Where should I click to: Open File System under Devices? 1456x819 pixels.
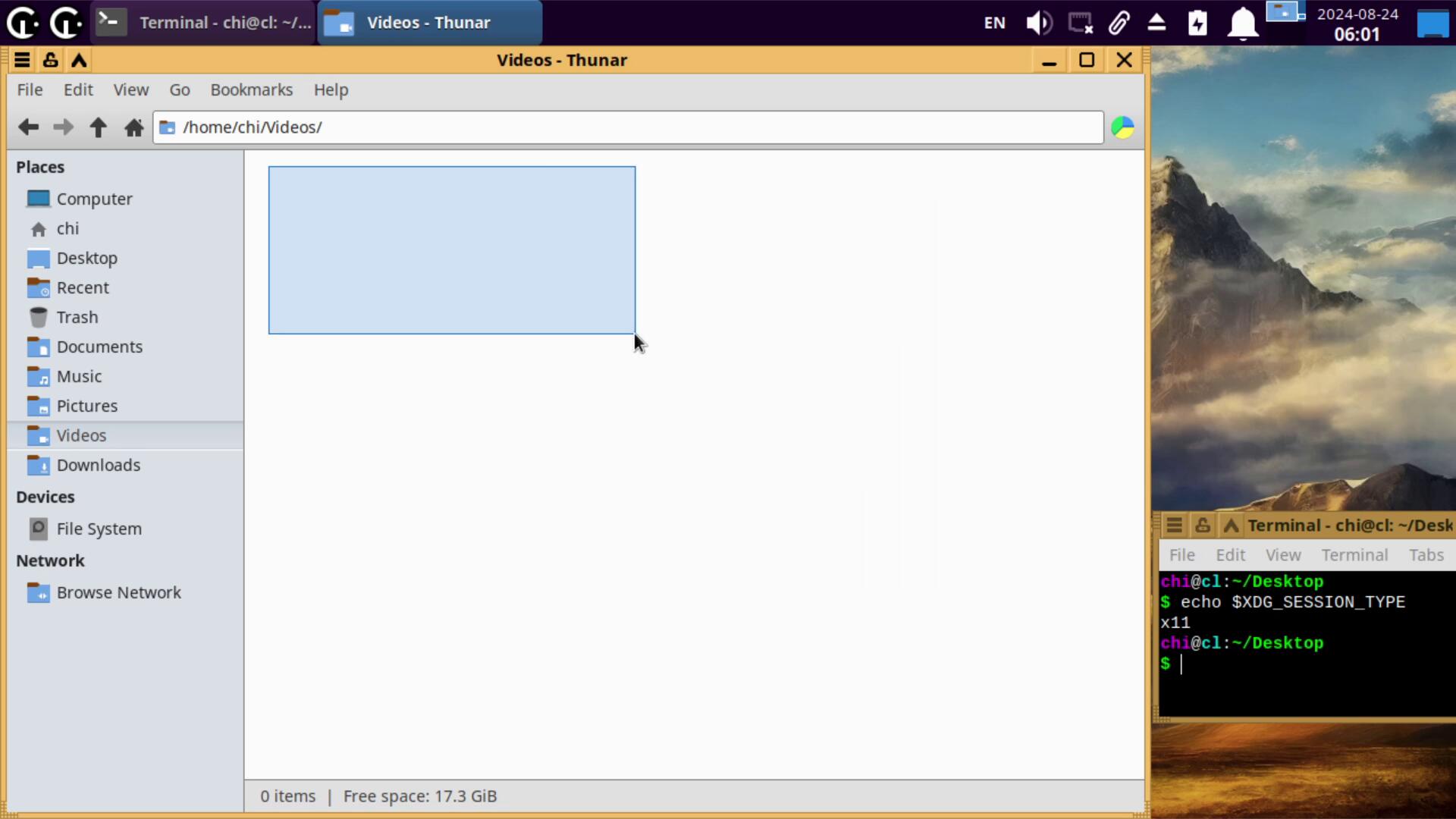pos(99,529)
